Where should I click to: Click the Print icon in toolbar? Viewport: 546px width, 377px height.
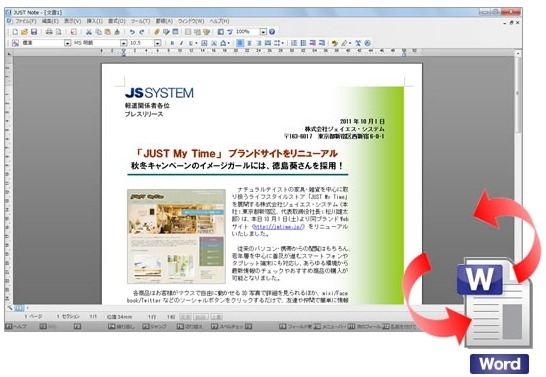[49, 32]
